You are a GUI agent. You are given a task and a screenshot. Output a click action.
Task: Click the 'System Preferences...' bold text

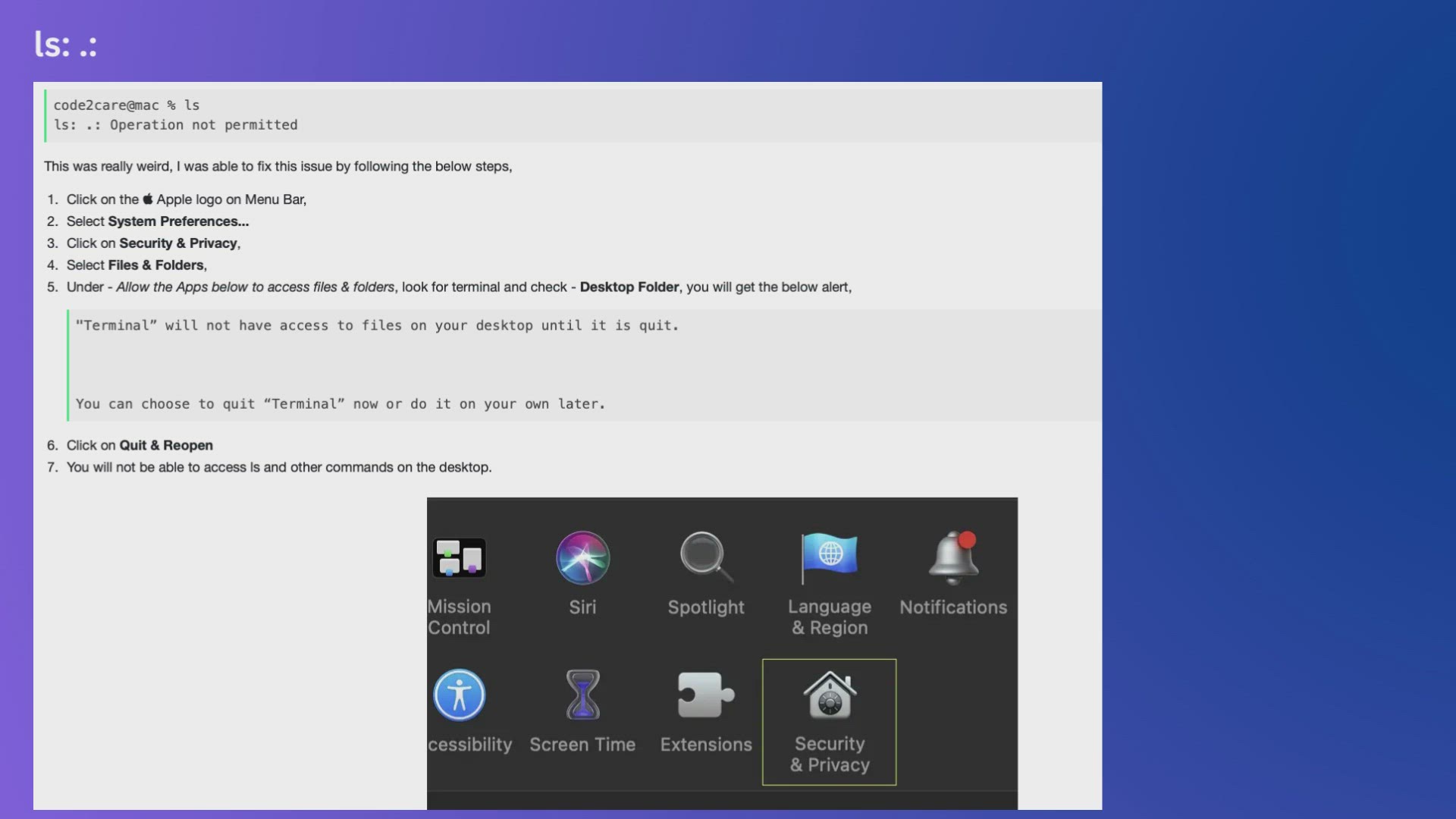[x=178, y=221]
